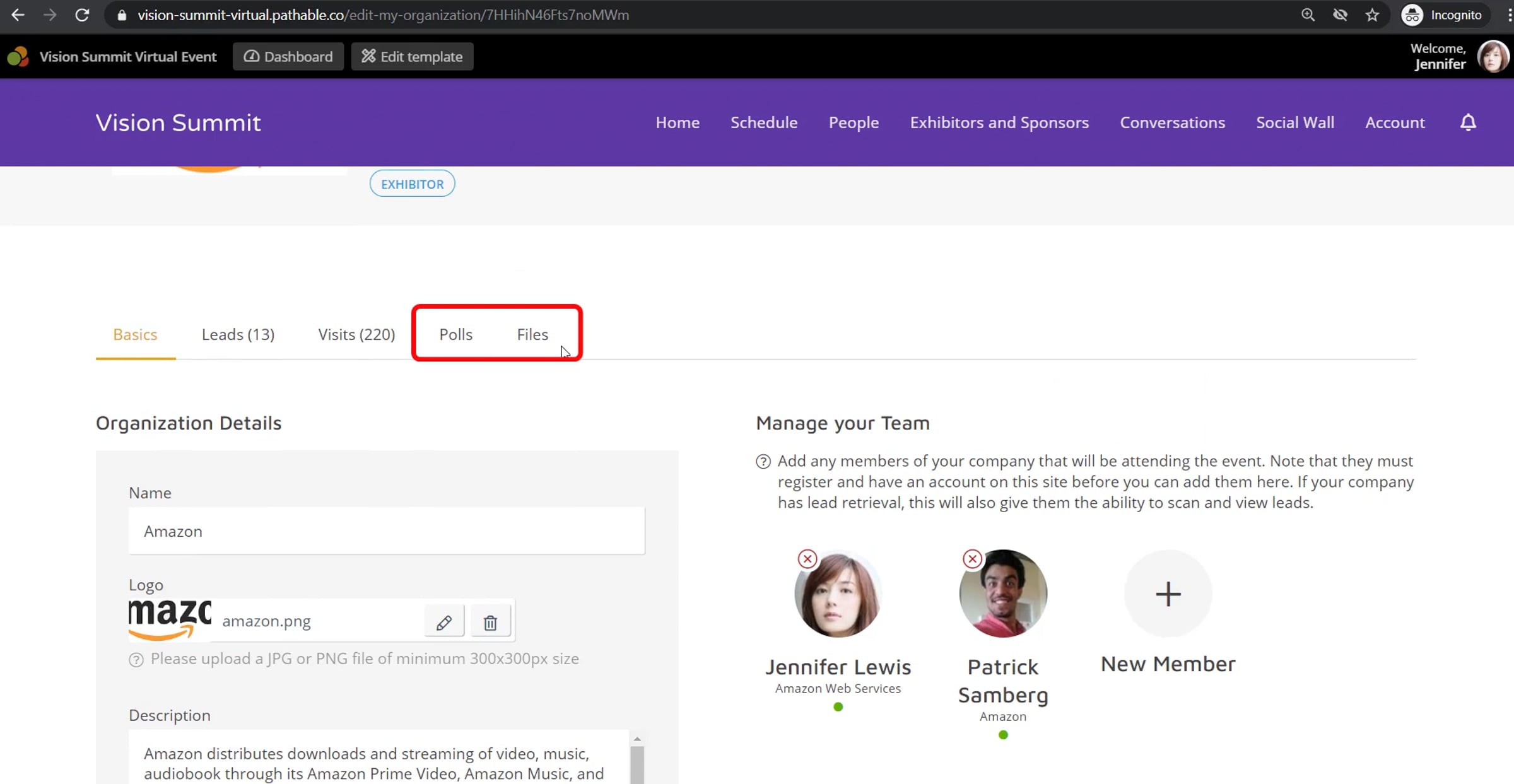Image resolution: width=1514 pixels, height=784 pixels.
Task: Click the Welcome, Jennifer greeting text
Action: (1438, 57)
